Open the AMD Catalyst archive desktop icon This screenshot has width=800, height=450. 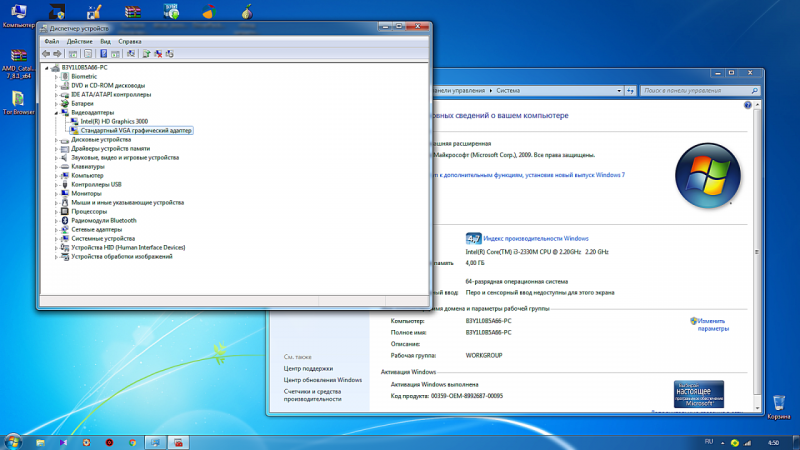coord(18,64)
